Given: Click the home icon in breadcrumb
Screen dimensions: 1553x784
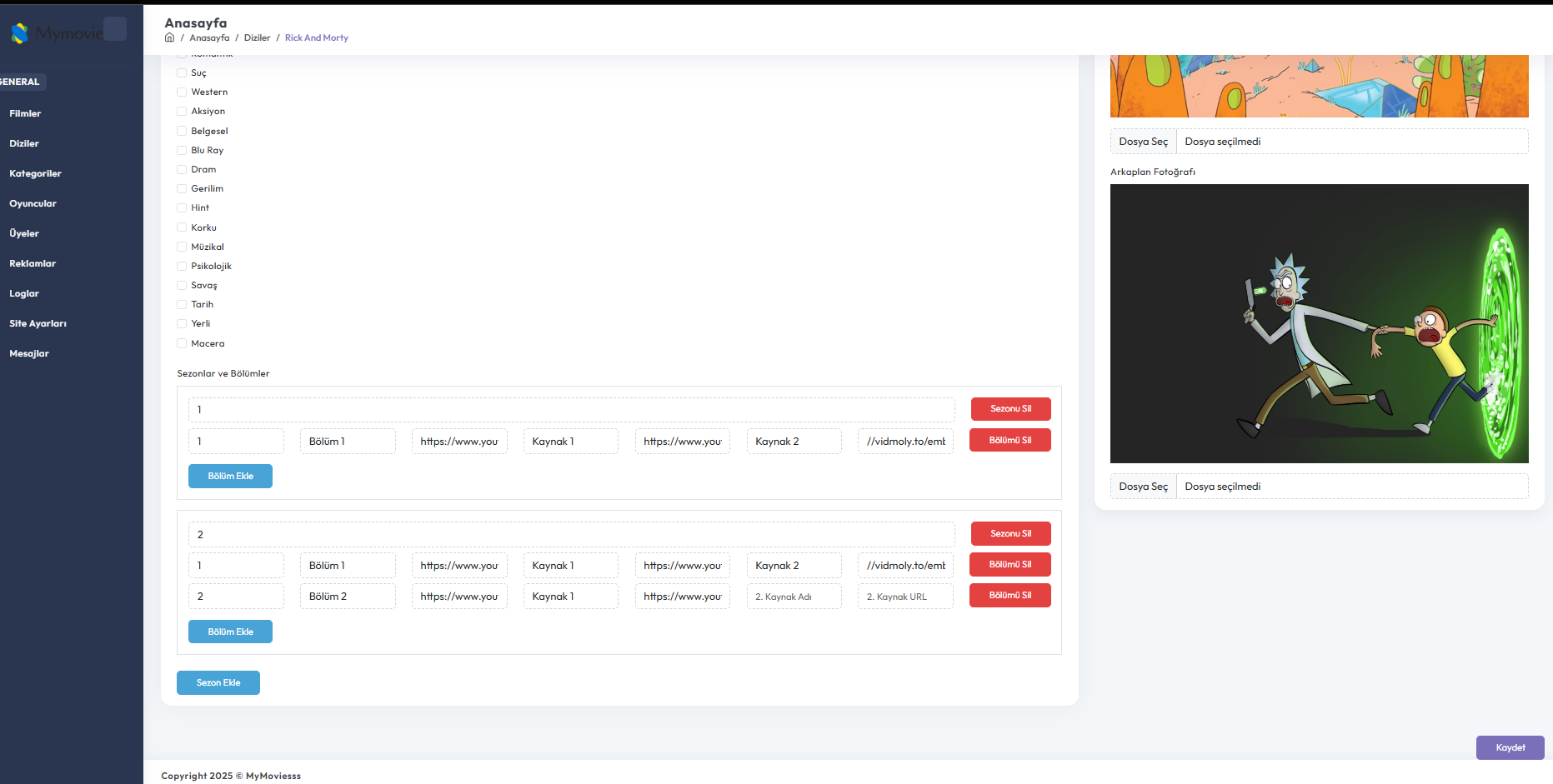Looking at the screenshot, I should point(169,37).
